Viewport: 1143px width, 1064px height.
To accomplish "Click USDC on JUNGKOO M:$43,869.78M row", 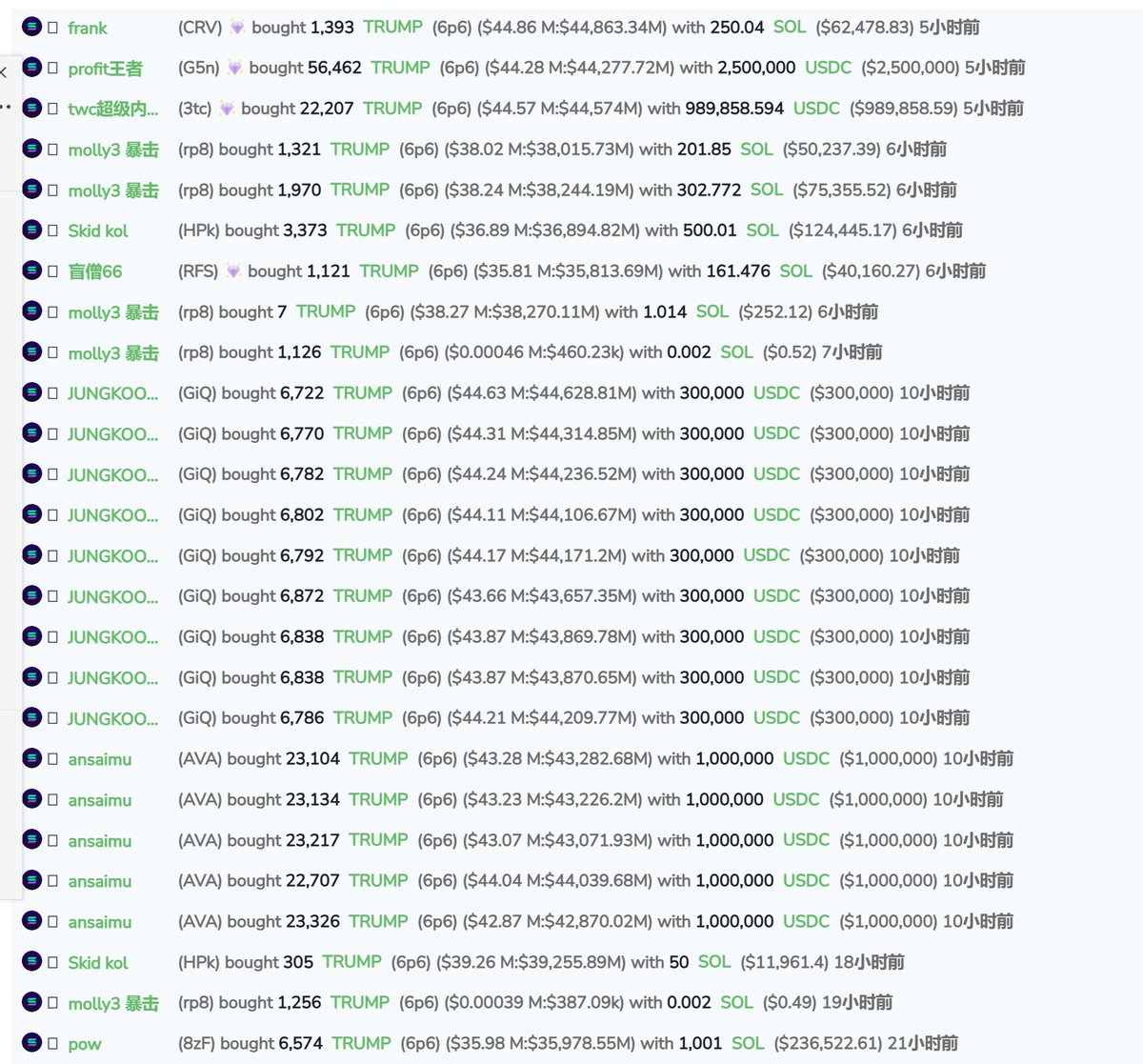I will tap(777, 636).
